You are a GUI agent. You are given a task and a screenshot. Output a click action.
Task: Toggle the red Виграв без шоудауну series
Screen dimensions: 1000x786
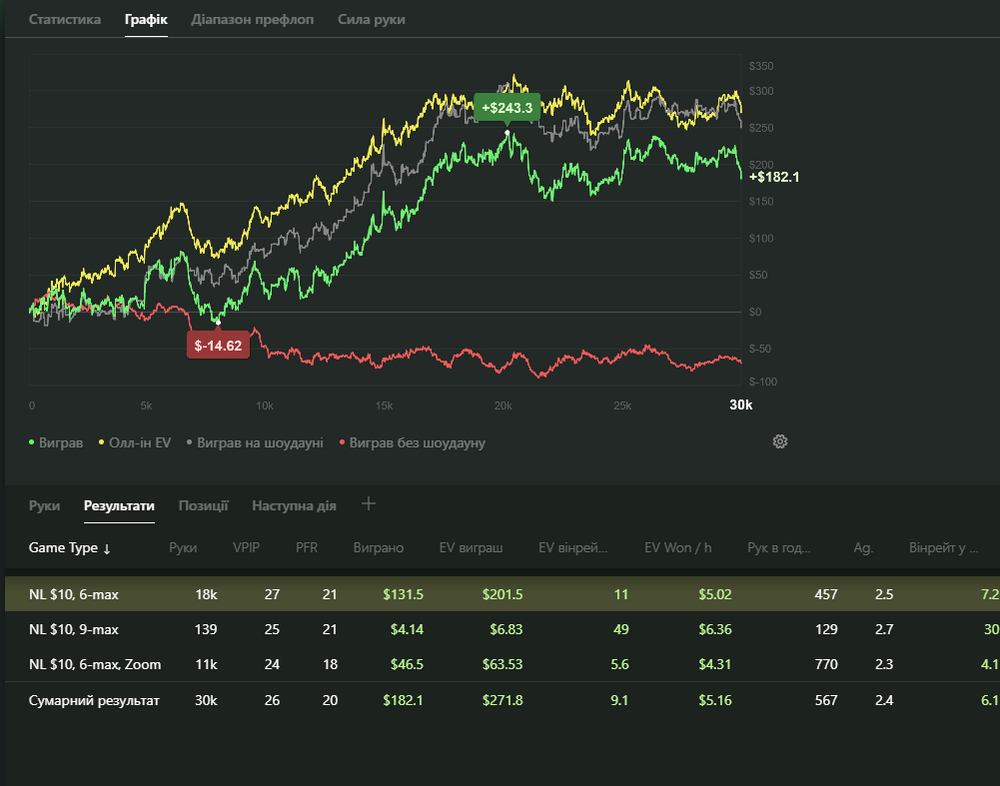[x=413, y=442]
